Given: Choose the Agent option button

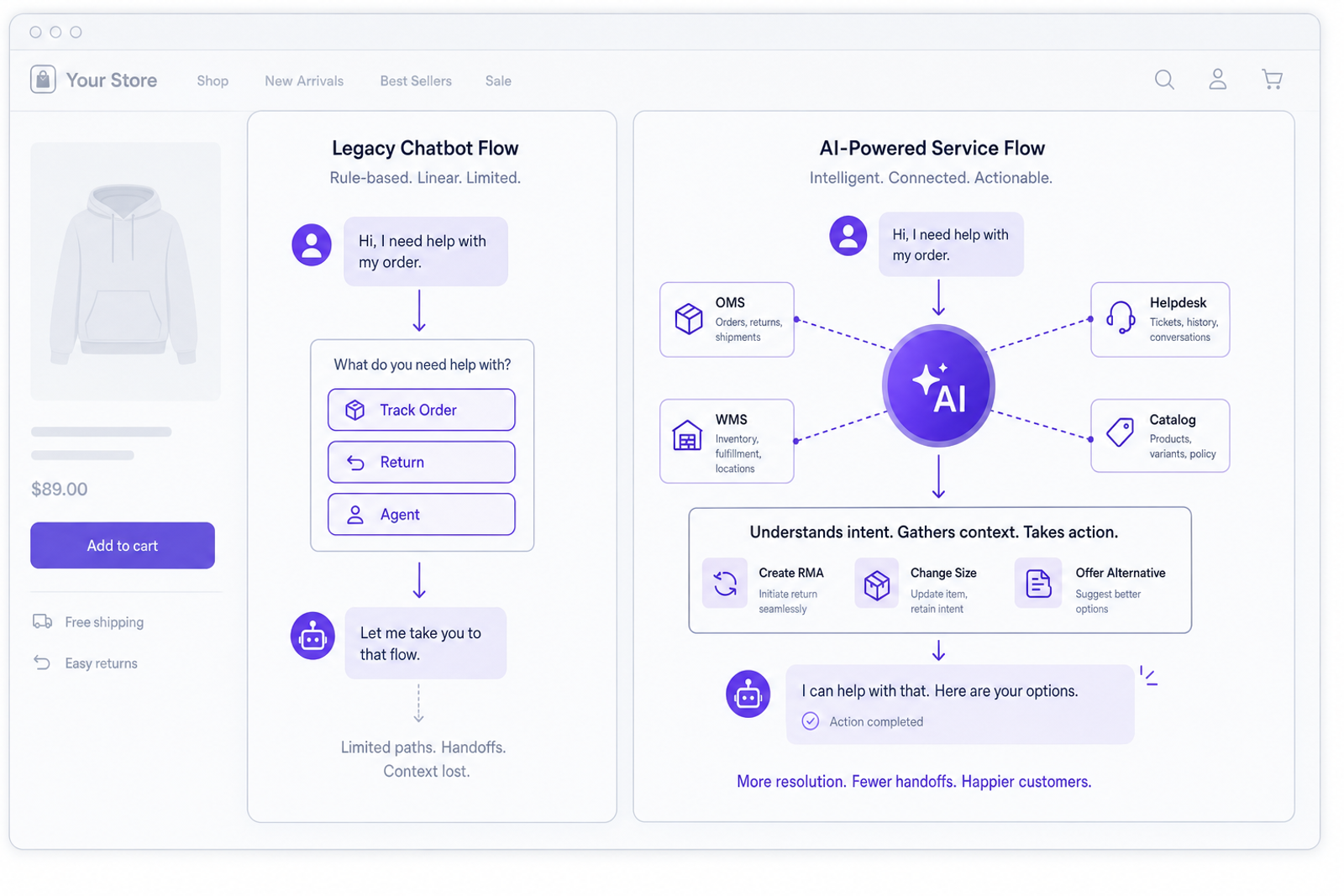Looking at the screenshot, I should pos(422,514).
